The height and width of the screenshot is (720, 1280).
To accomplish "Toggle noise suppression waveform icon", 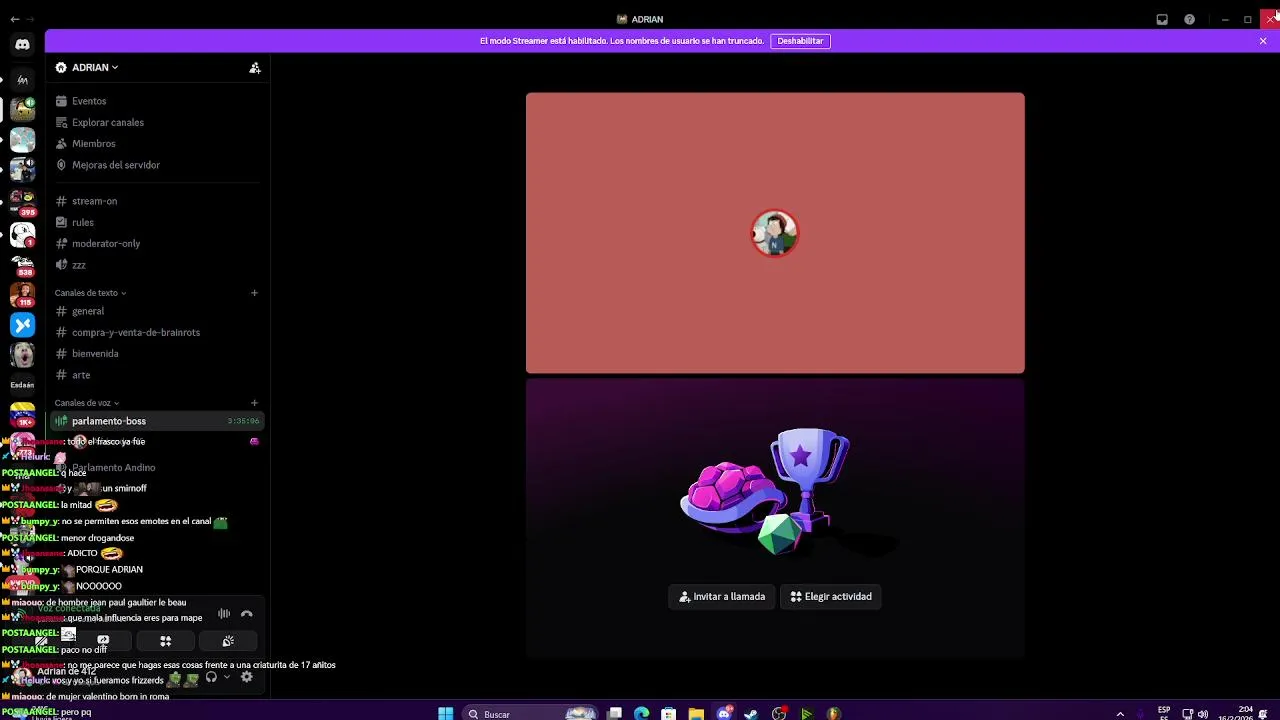I will 224,614.
